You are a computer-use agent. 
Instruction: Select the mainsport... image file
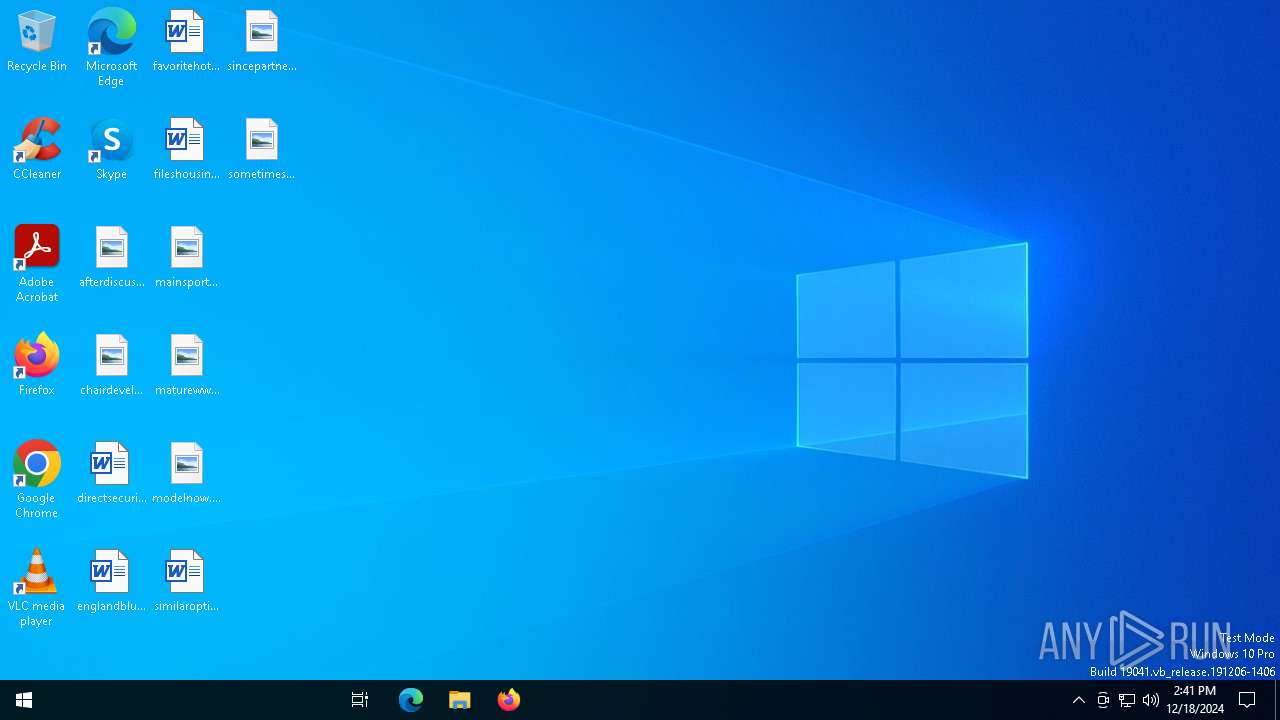point(186,258)
